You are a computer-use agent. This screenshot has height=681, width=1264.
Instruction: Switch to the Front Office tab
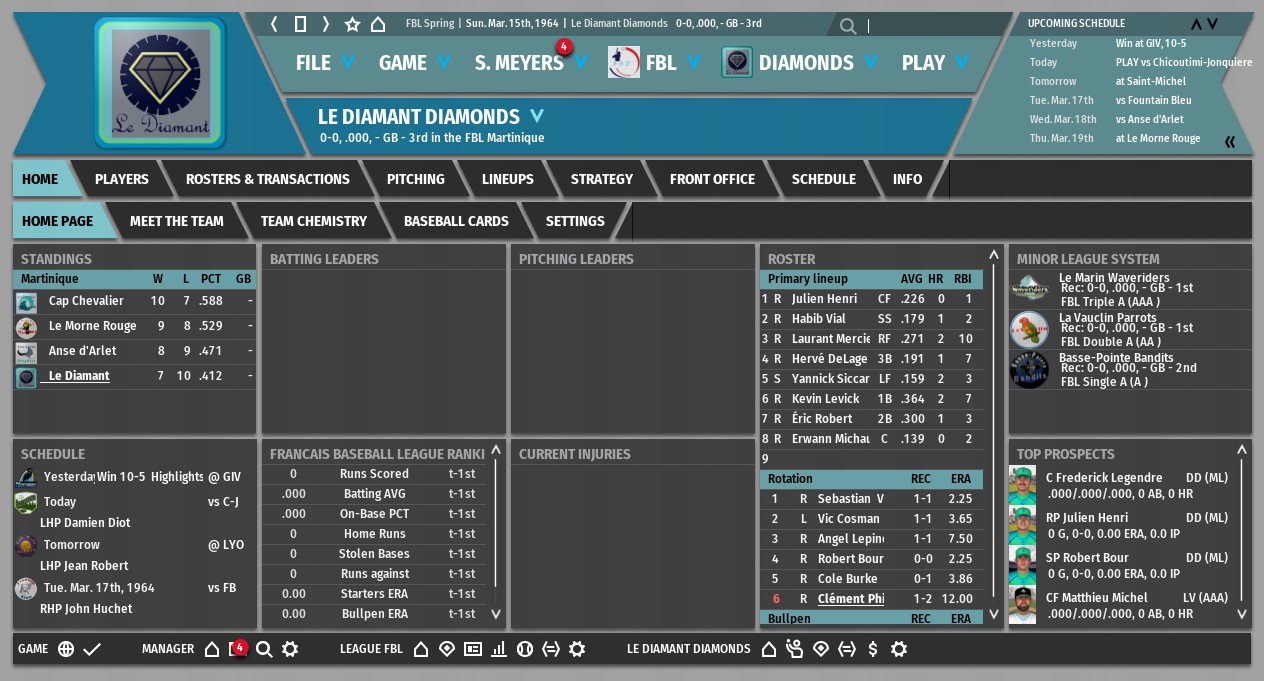[x=711, y=179]
